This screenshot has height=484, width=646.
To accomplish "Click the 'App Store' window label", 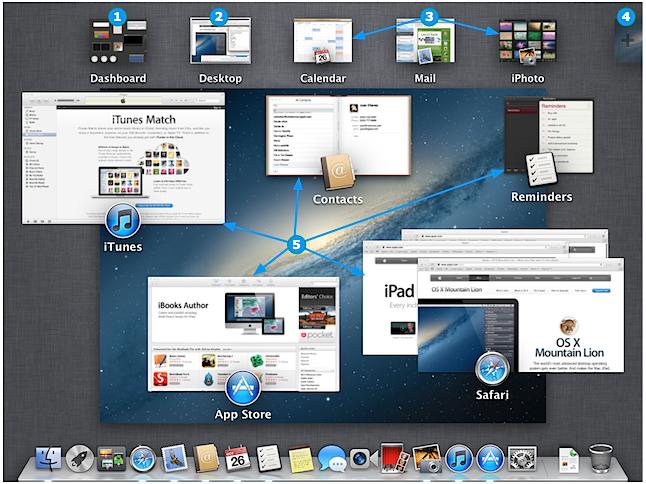I will pos(243,414).
